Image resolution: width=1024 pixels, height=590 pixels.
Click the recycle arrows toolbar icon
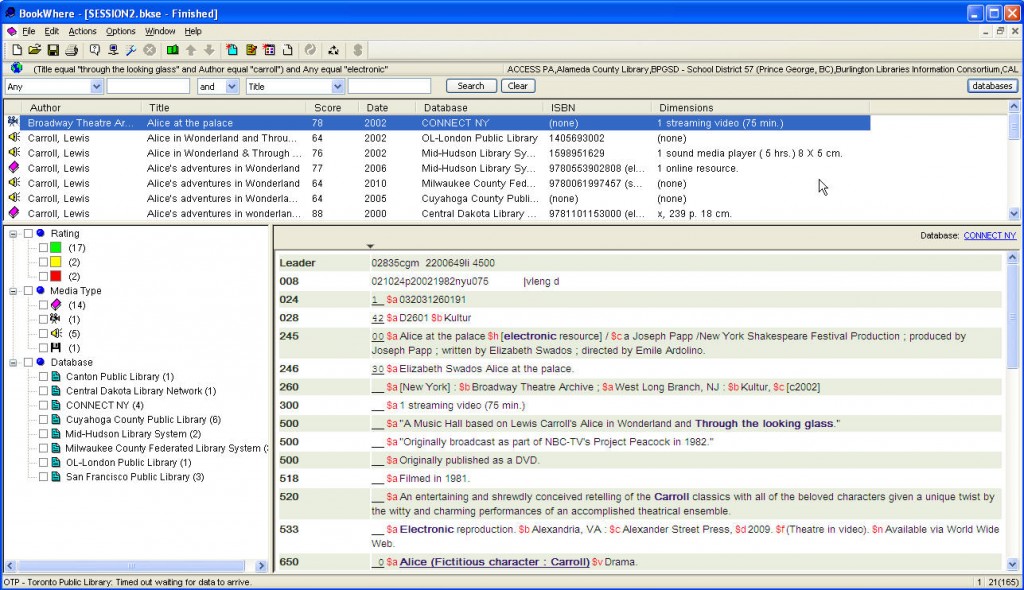[334, 50]
